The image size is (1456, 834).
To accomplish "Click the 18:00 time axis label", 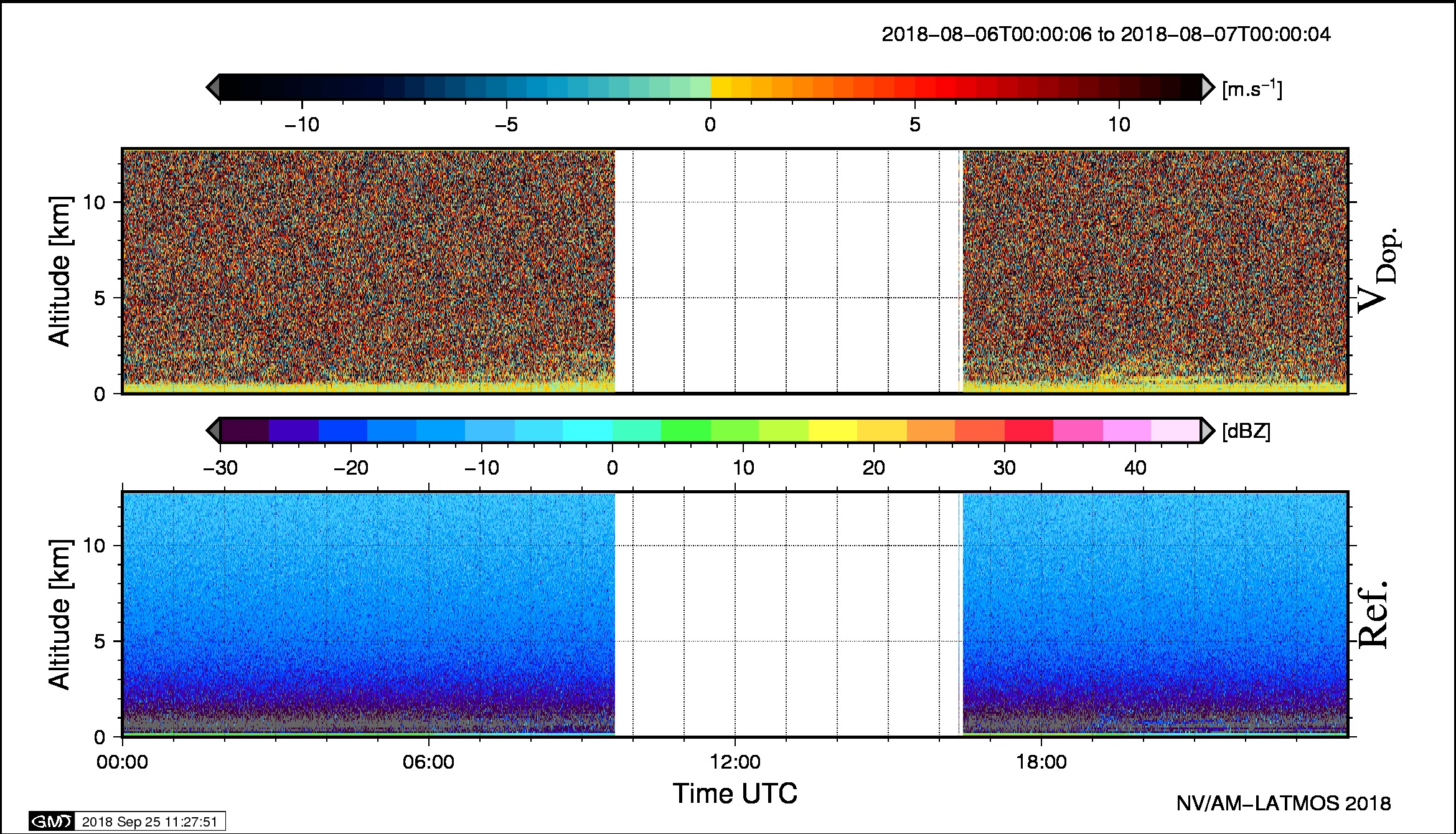I will 1041,762.
